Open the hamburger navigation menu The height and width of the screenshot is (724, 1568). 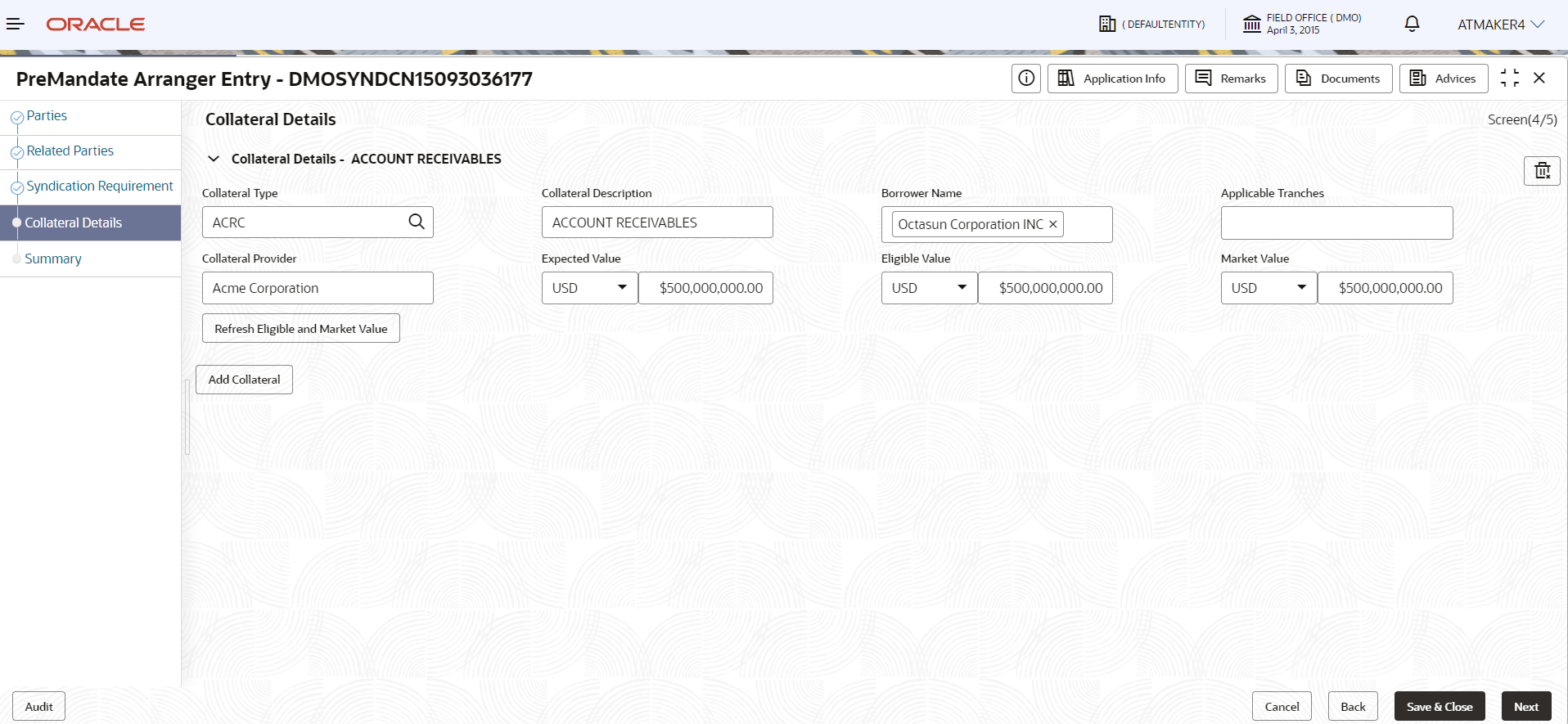coord(16,25)
